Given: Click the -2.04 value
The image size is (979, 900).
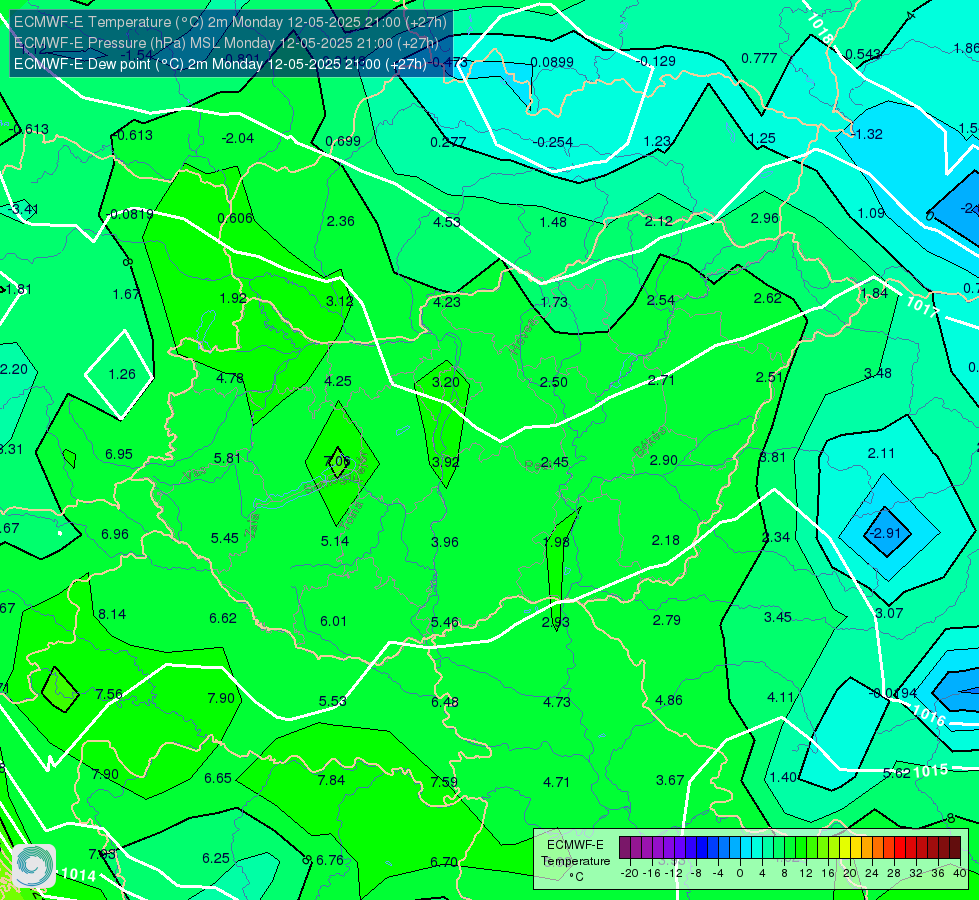Looking at the screenshot, I should pyautogui.click(x=238, y=138).
